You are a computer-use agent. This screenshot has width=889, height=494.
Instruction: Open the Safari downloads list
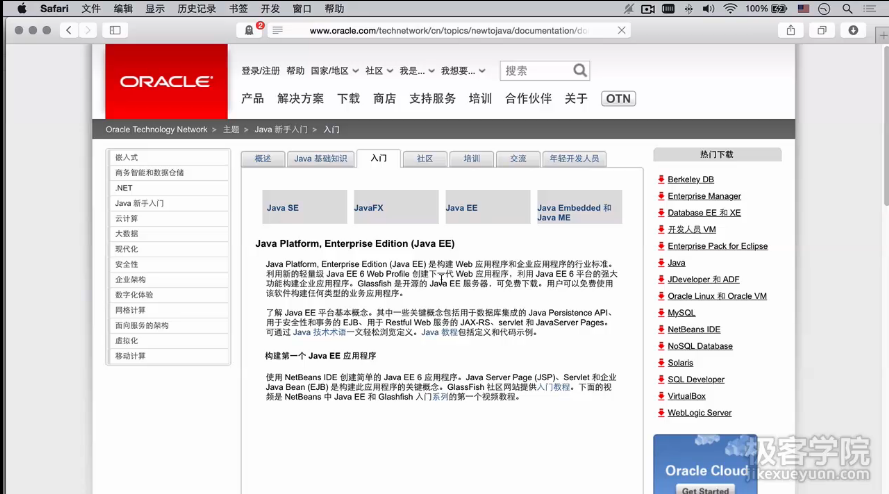[853, 30]
